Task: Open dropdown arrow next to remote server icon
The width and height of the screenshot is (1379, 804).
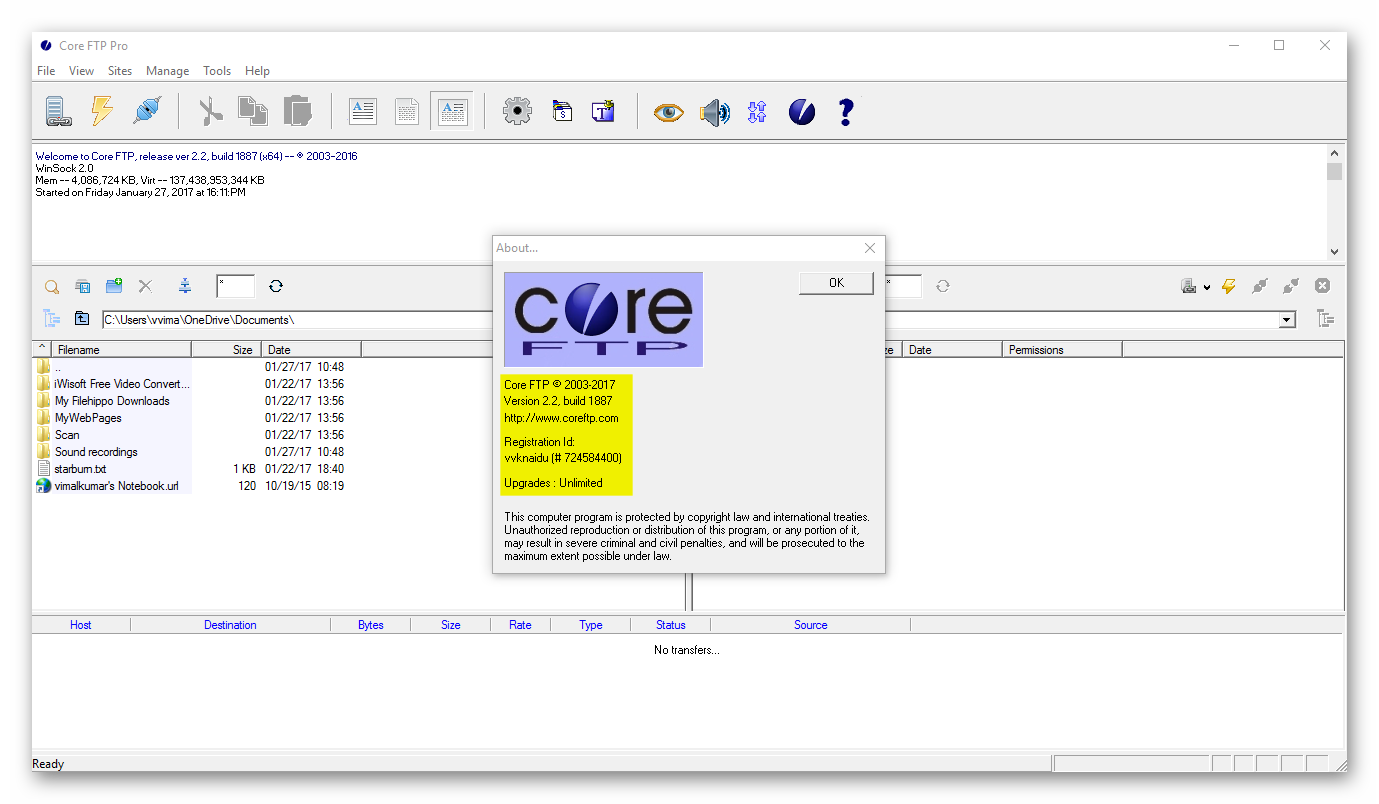Action: point(1207,288)
